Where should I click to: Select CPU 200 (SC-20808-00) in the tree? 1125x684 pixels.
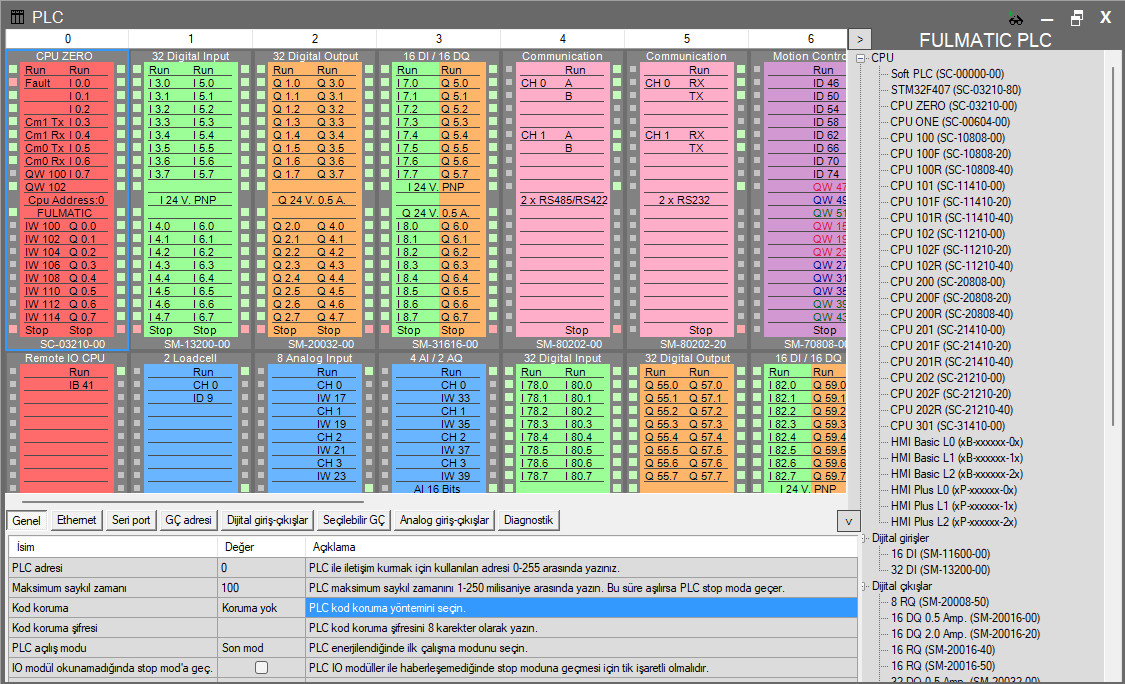(947, 282)
